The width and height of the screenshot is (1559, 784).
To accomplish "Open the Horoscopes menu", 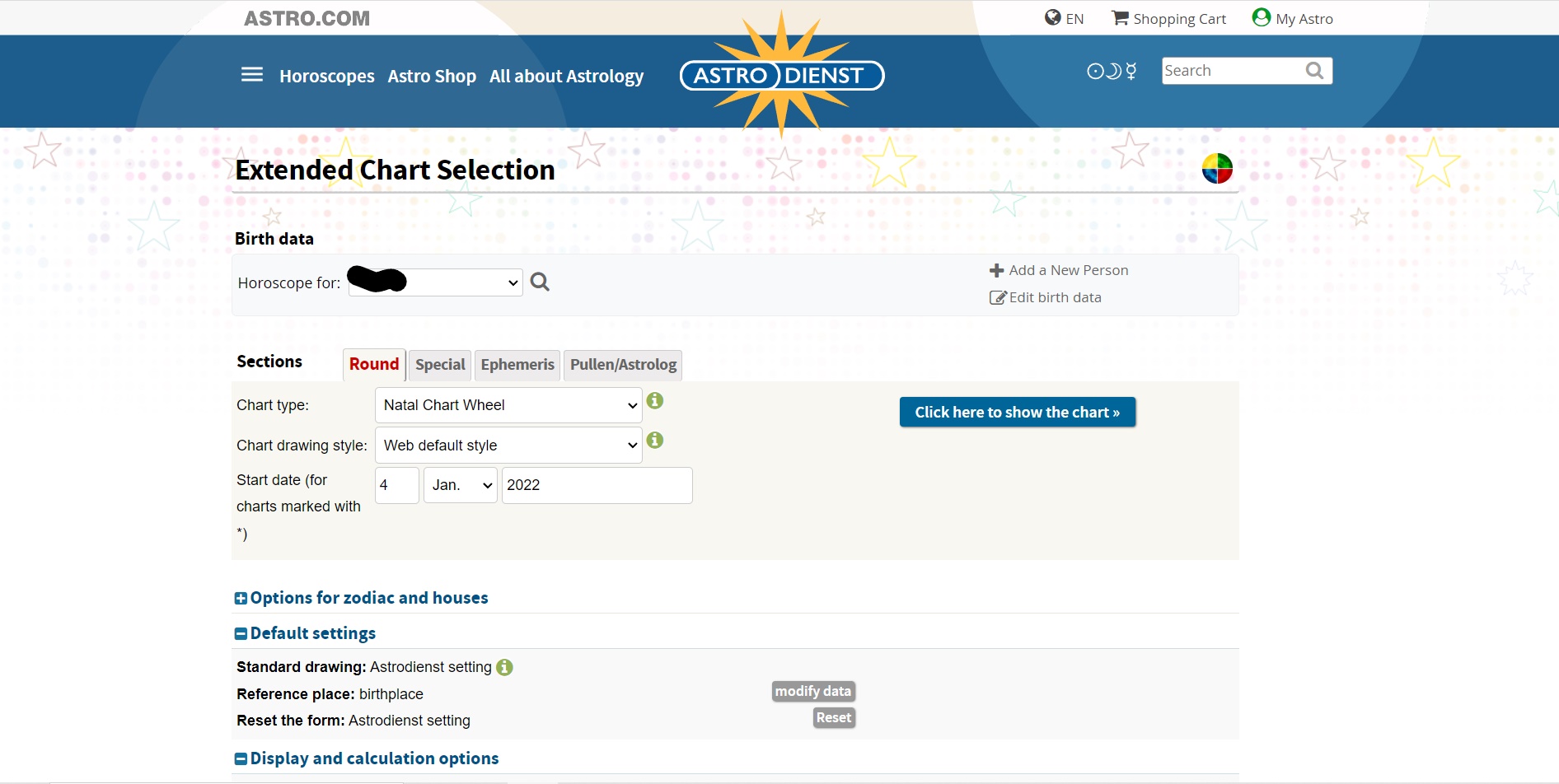I will pos(327,76).
